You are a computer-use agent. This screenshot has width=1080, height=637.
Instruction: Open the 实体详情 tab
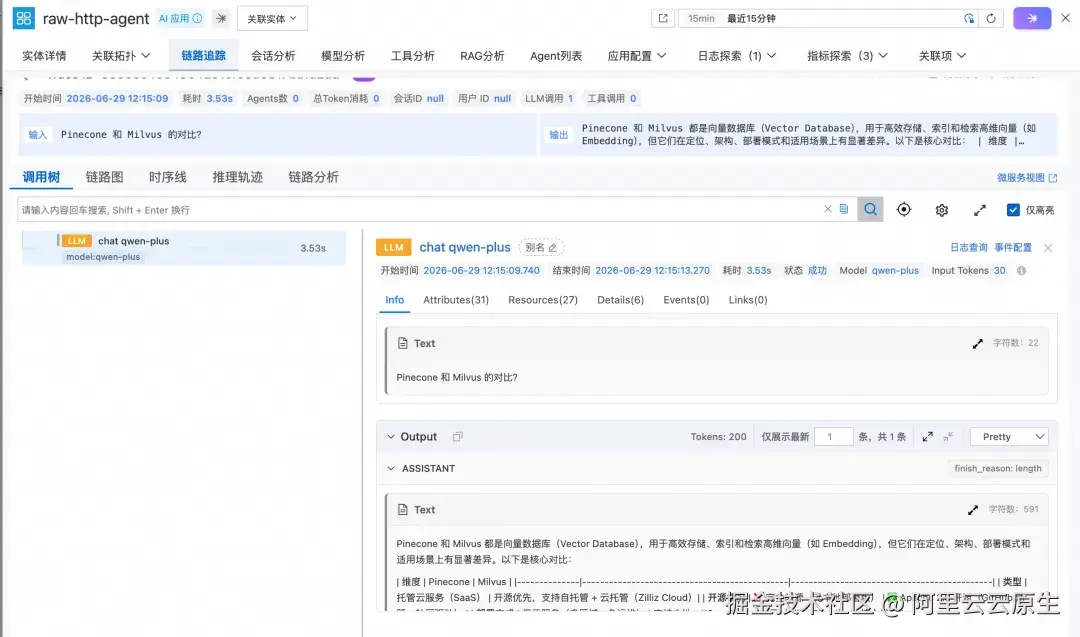pyautogui.click(x=44, y=56)
